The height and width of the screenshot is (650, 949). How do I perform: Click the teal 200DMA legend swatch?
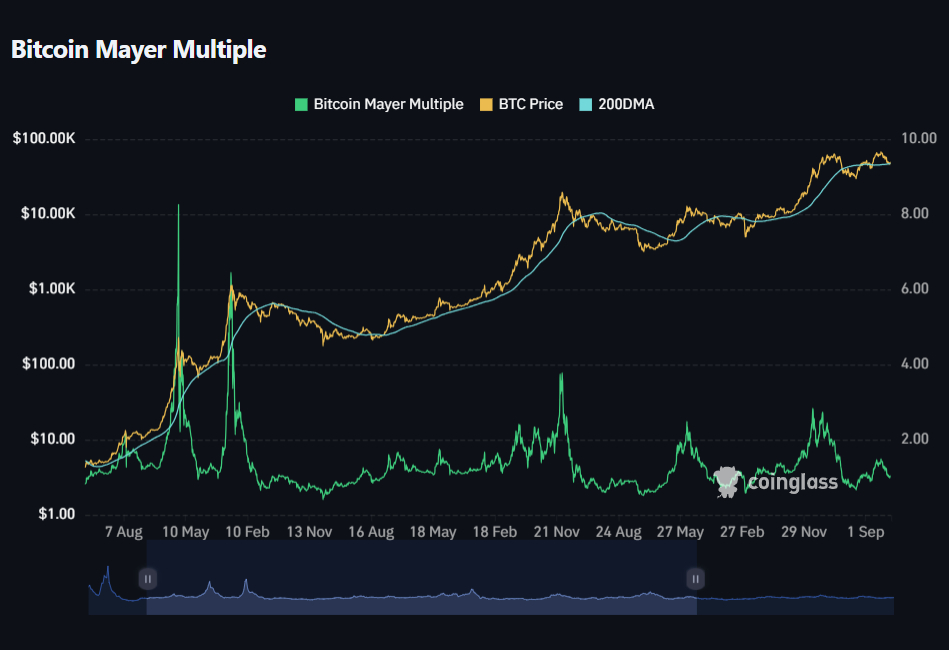click(586, 104)
